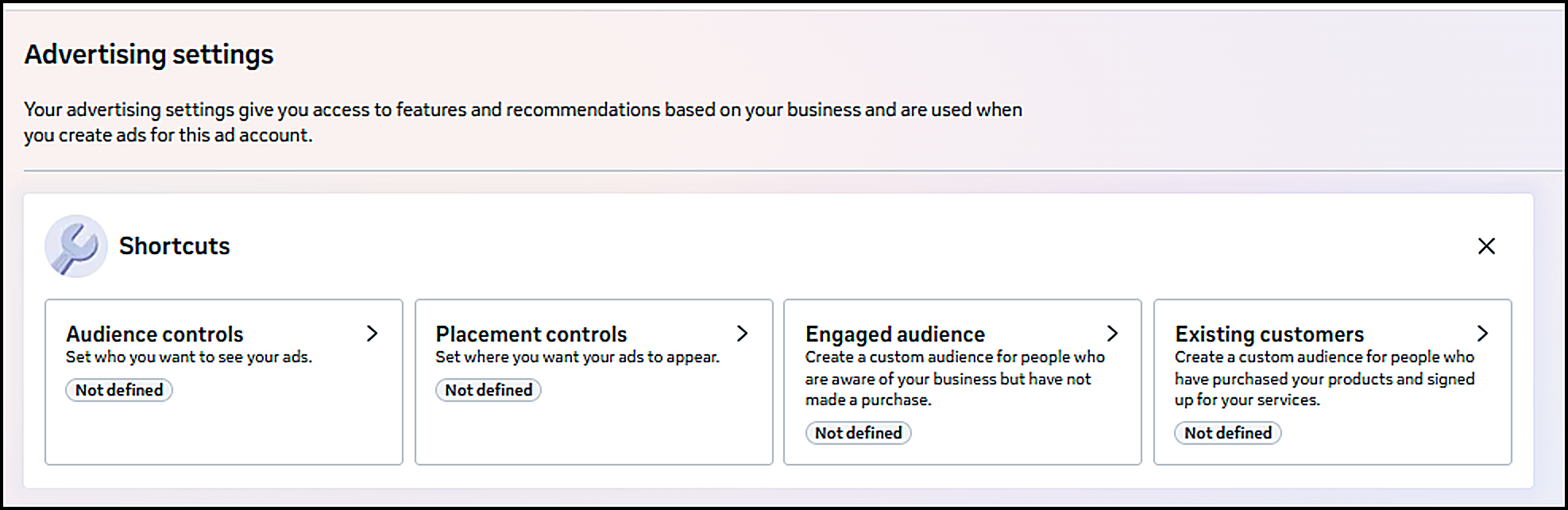Click the Existing customers description text
This screenshot has width=1568, height=510.
pyautogui.click(x=1325, y=378)
